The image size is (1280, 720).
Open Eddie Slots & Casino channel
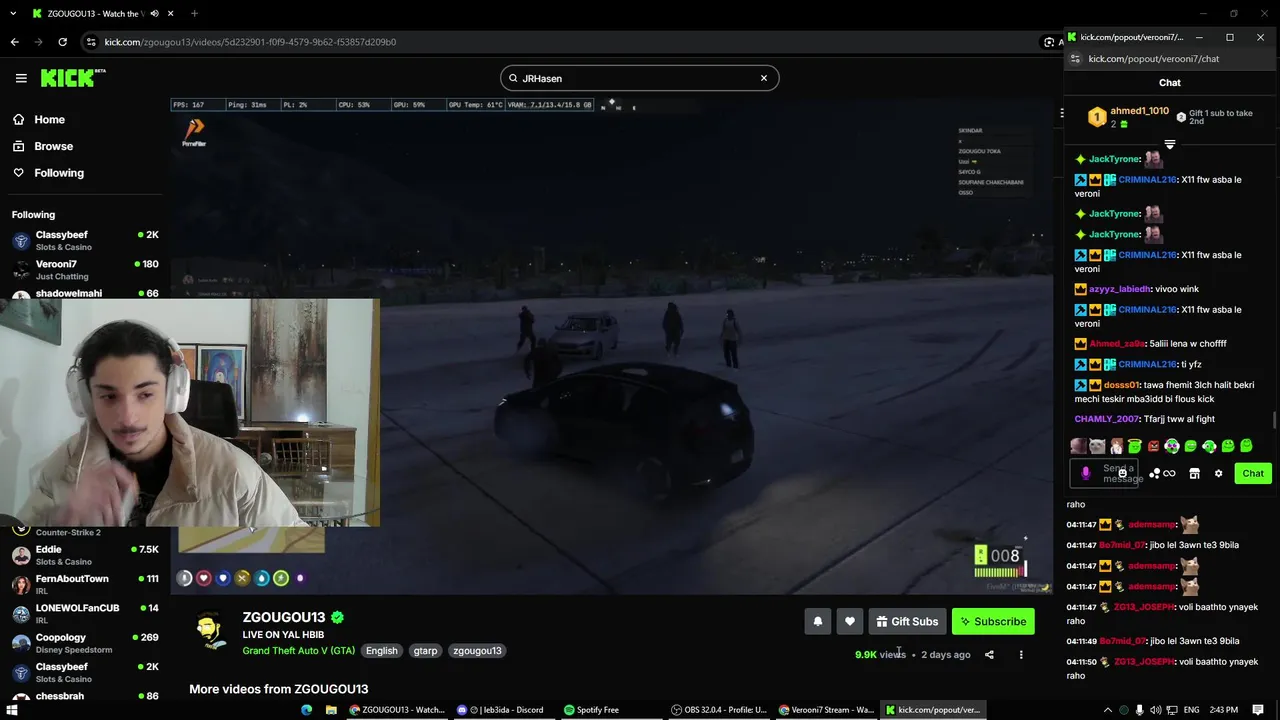pos(84,555)
